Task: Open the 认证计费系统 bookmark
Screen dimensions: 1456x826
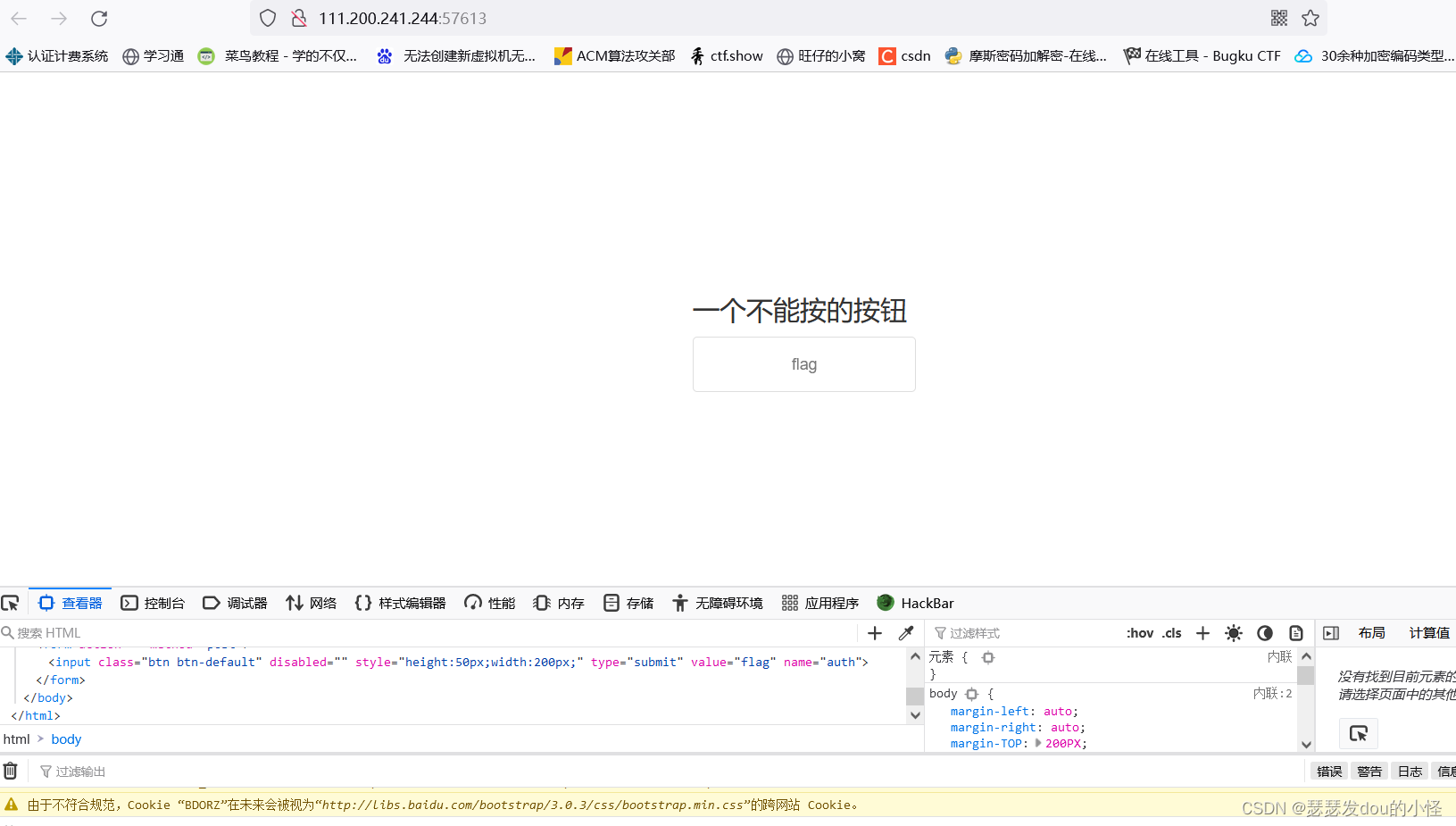Action: (57, 55)
